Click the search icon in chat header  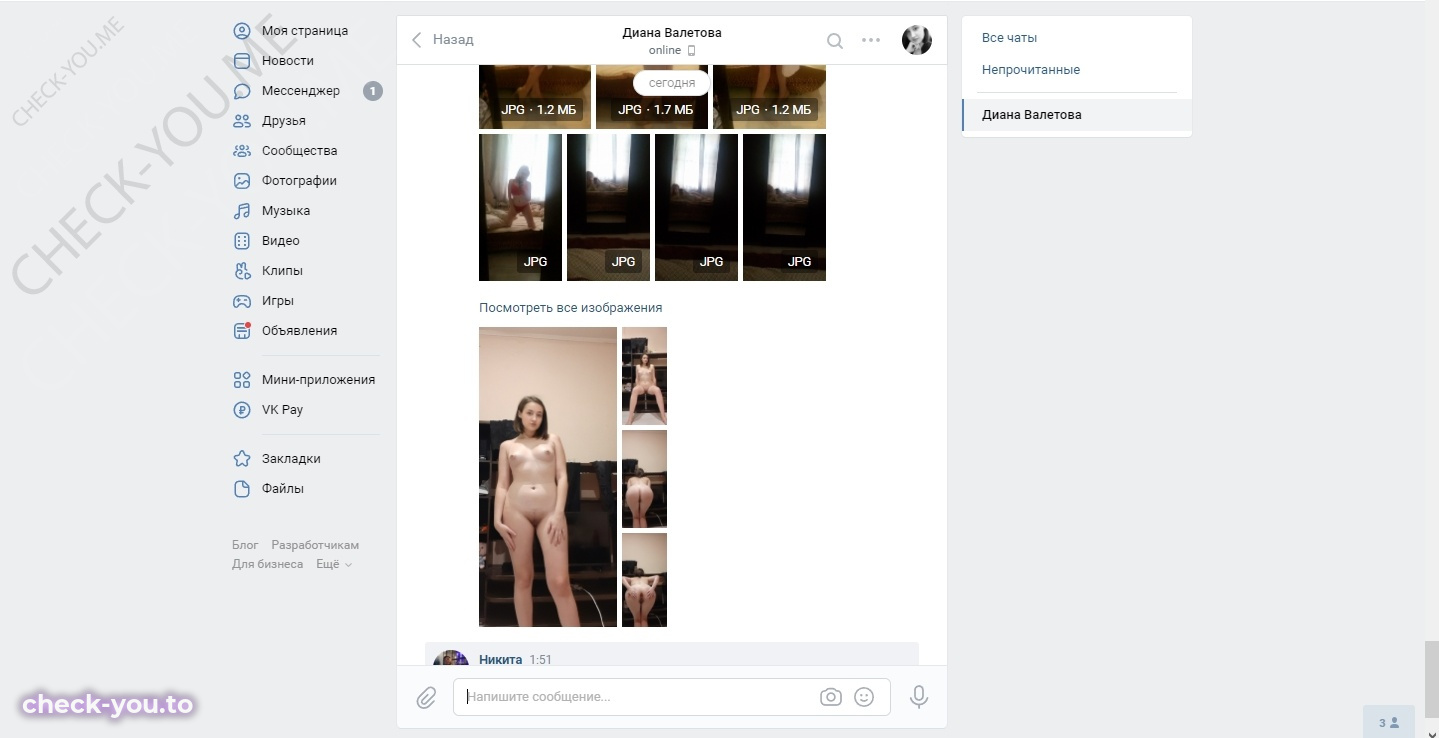[835, 40]
